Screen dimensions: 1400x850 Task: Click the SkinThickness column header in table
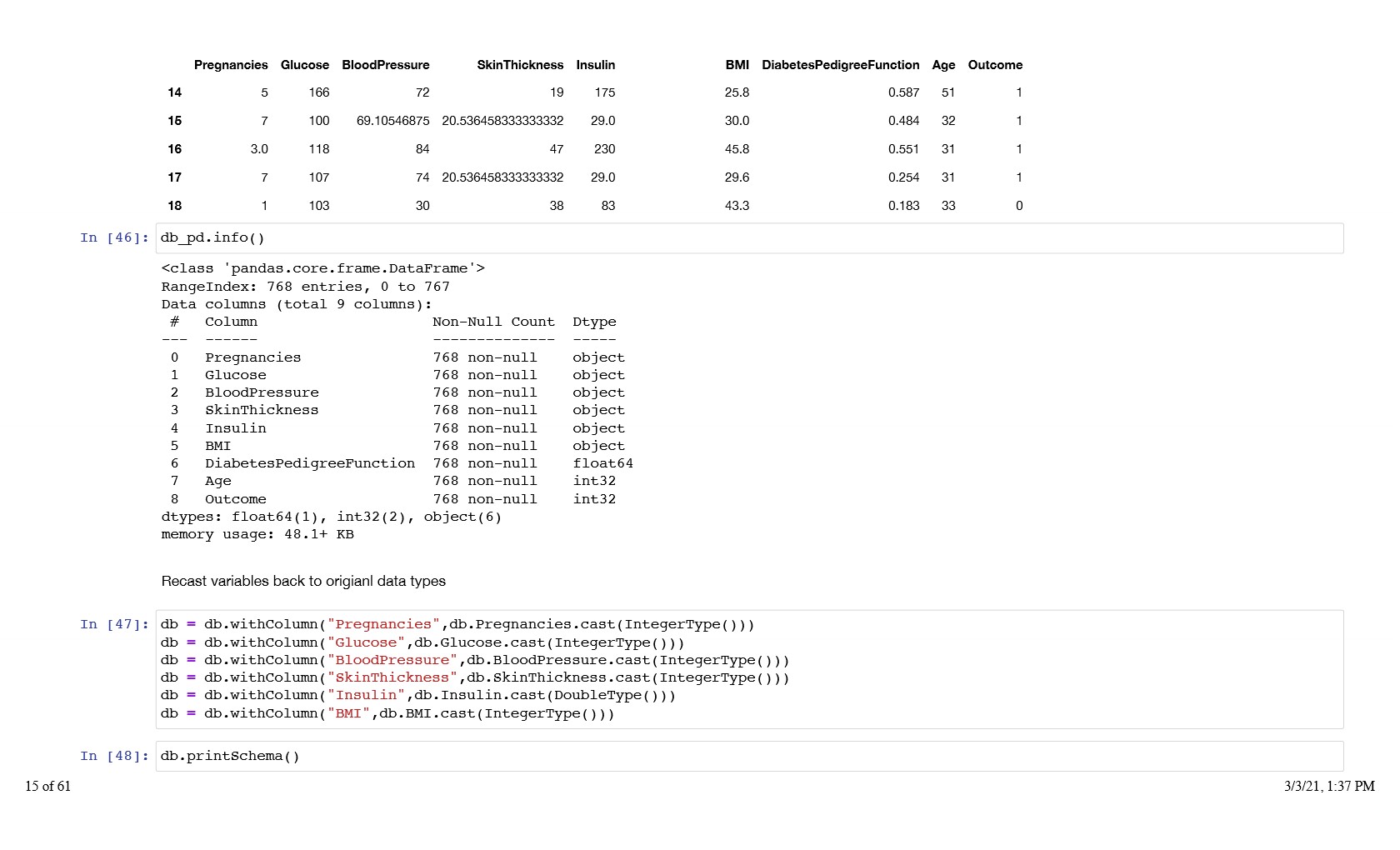[x=520, y=65]
